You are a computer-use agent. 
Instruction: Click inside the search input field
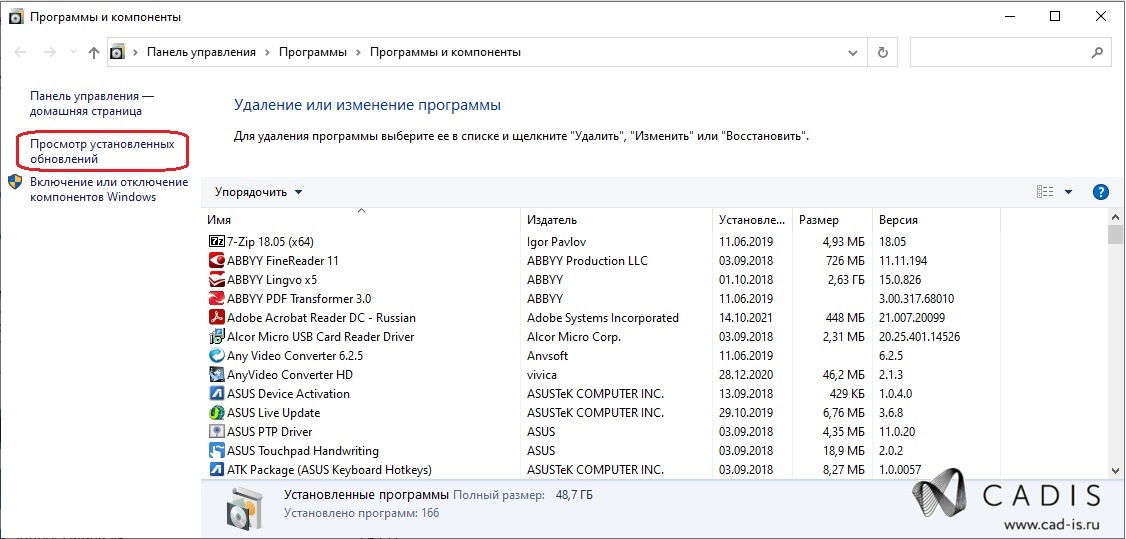tap(1000, 52)
